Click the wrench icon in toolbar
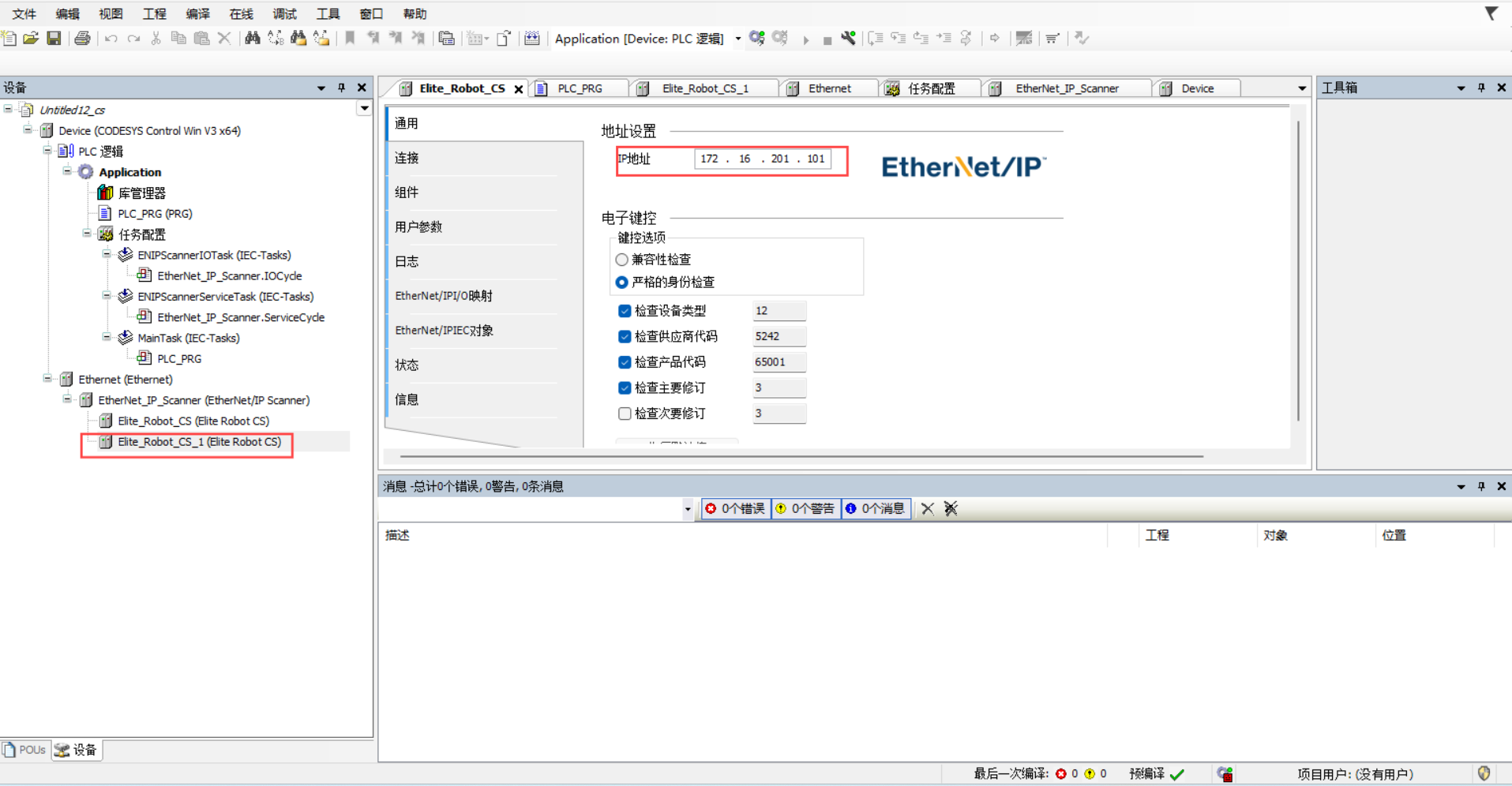This screenshot has height=786, width=1512. [x=849, y=38]
